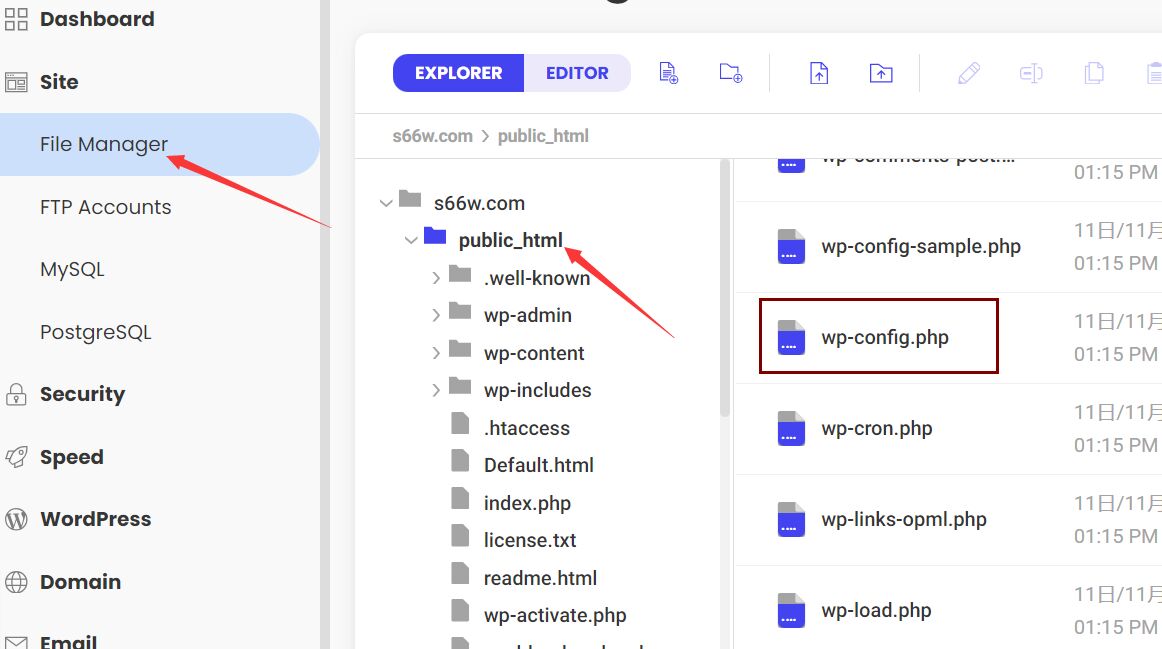The image size is (1162, 649).
Task: Click the New Folder toolbar icon
Action: click(731, 73)
